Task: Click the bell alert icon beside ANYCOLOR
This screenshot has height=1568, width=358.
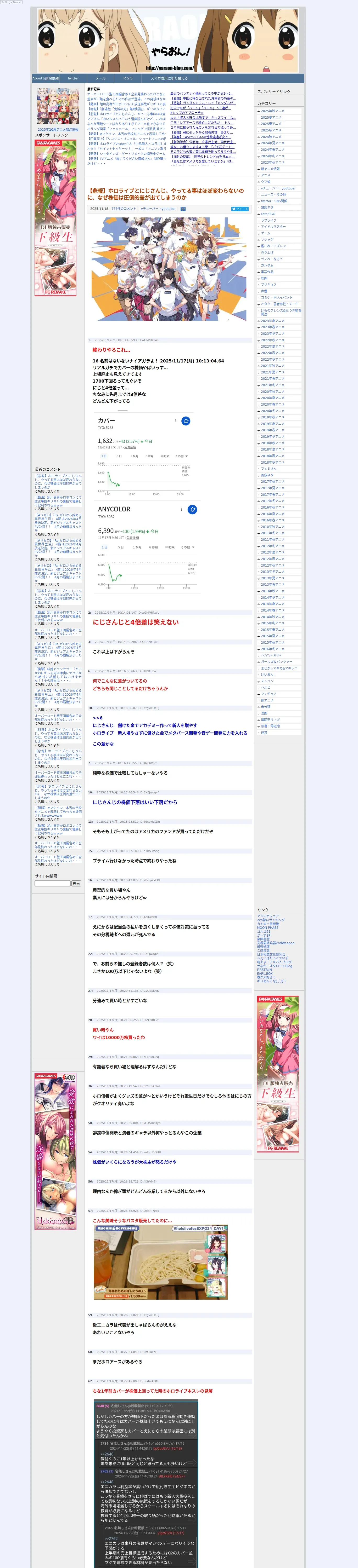Action: coord(192,510)
